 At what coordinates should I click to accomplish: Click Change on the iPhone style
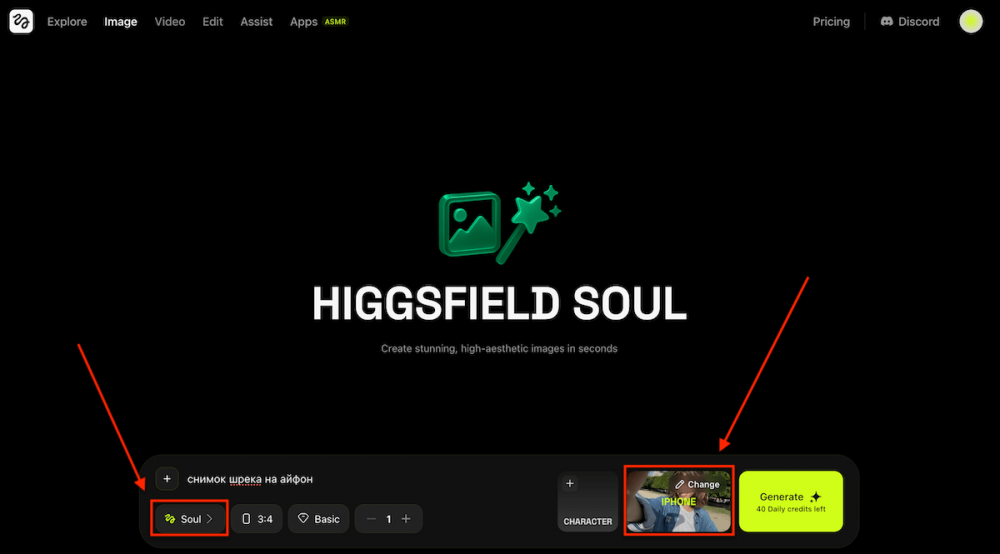[x=697, y=485]
